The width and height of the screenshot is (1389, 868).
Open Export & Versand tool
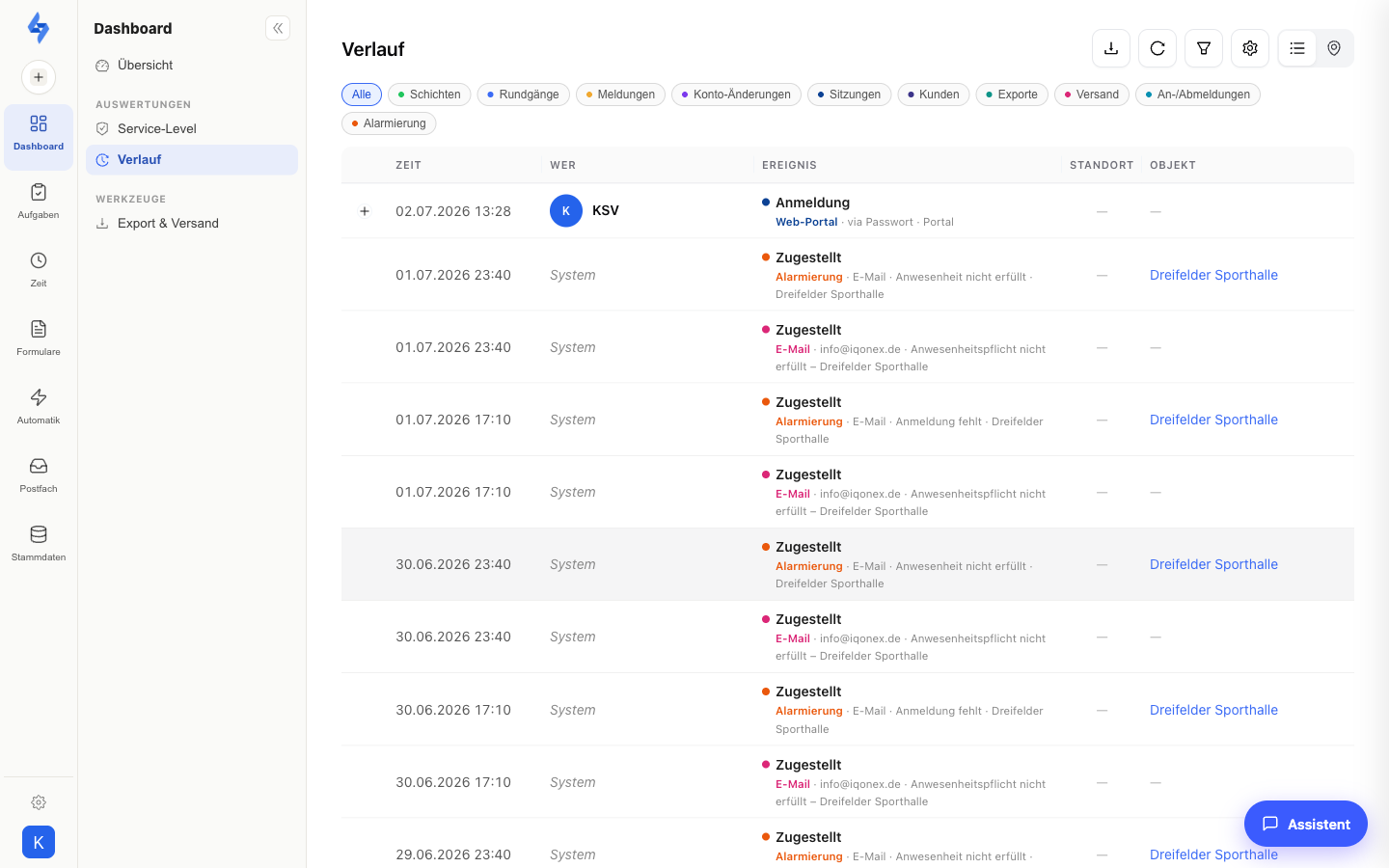point(192,223)
